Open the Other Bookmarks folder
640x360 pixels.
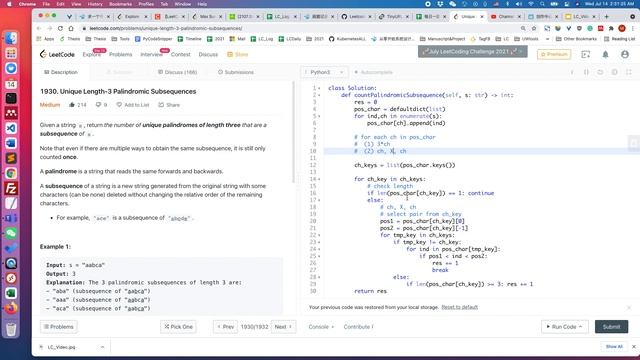576,39
